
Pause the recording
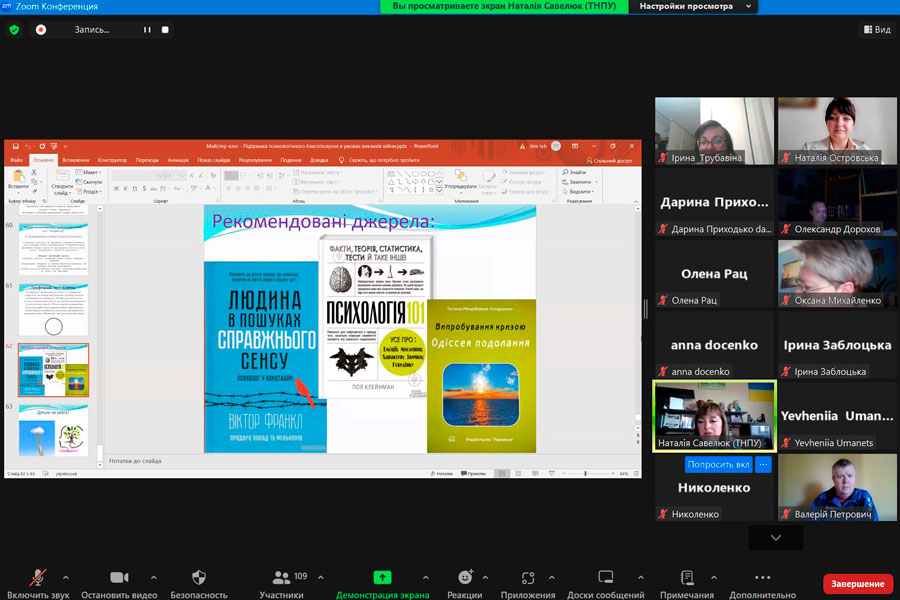(x=147, y=30)
